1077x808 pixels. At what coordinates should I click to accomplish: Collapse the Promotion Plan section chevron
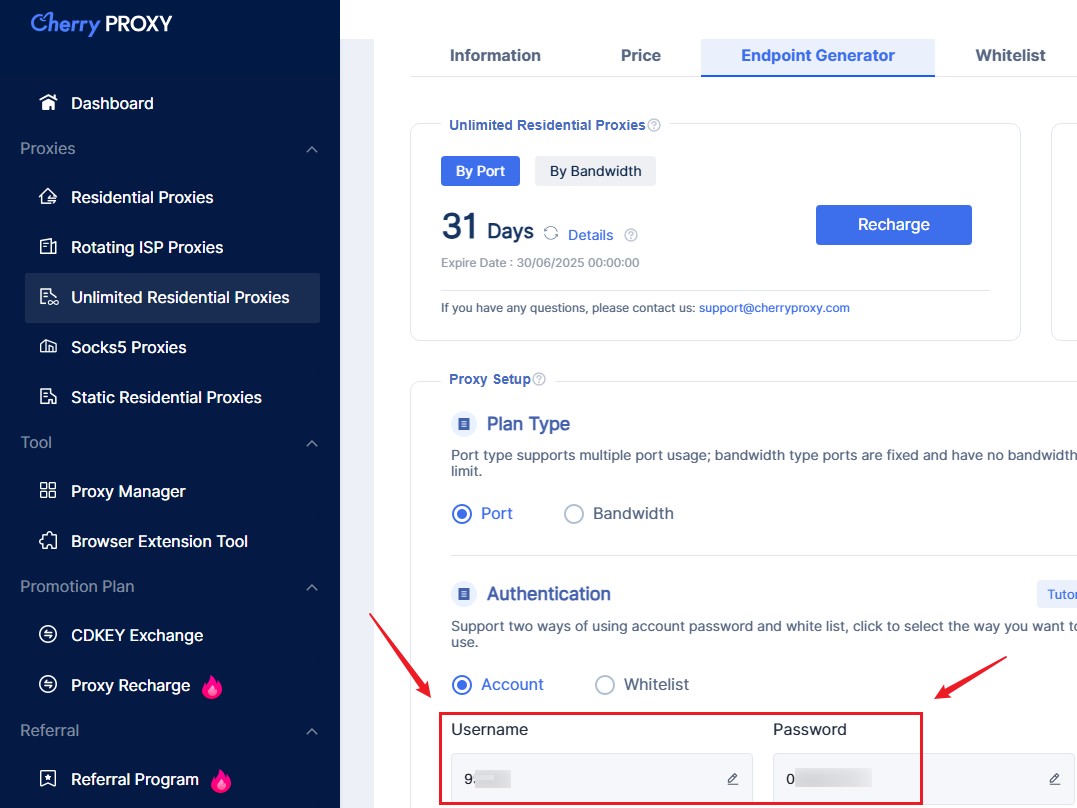click(x=312, y=587)
